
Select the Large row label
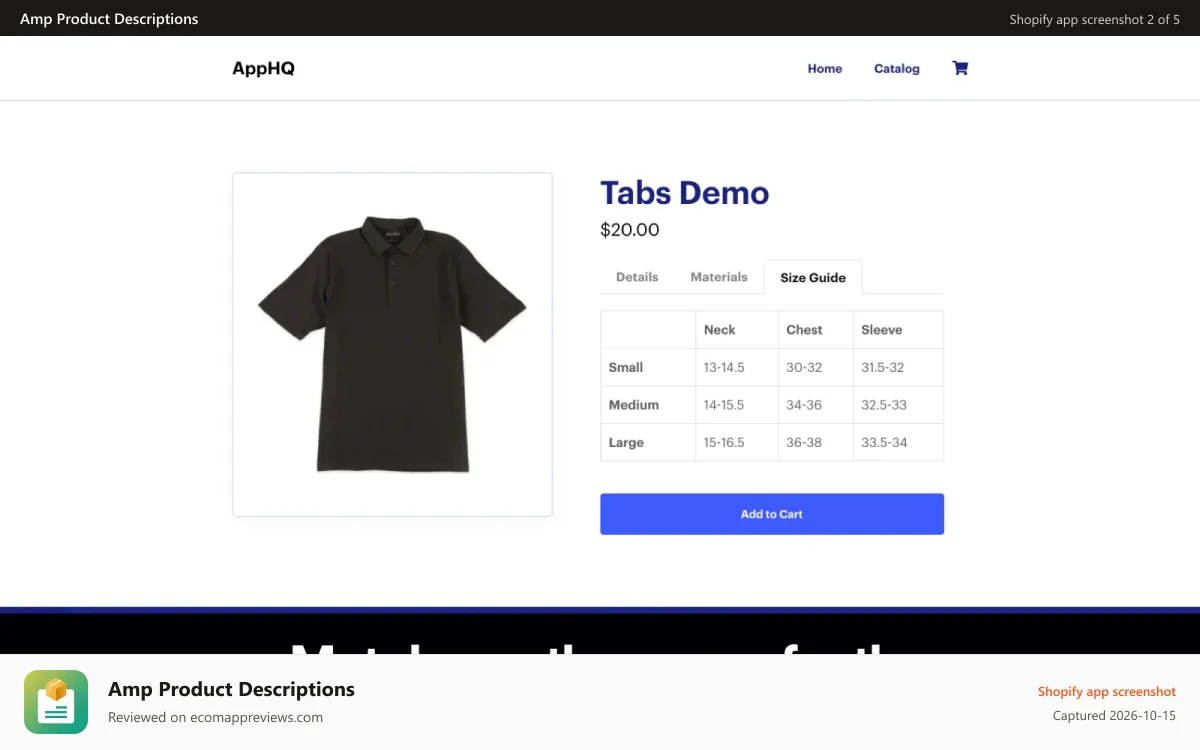click(x=626, y=442)
